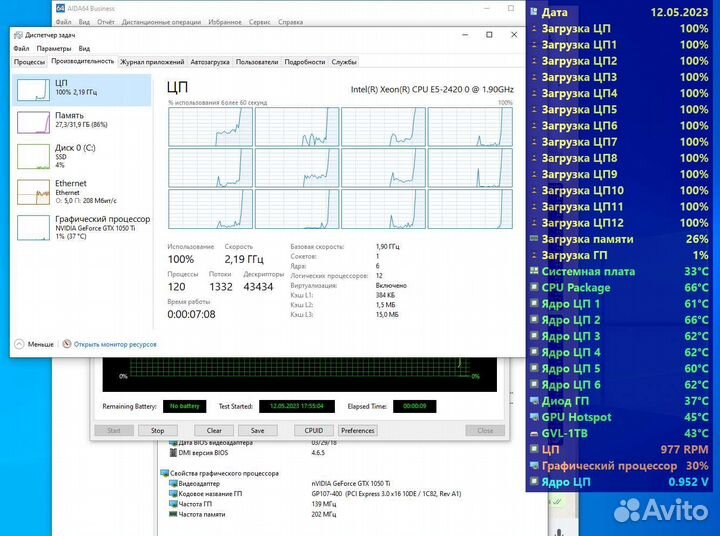Screen dimensions: 720x536
Task: Open Preferences in the stability test window
Action: 357,431
